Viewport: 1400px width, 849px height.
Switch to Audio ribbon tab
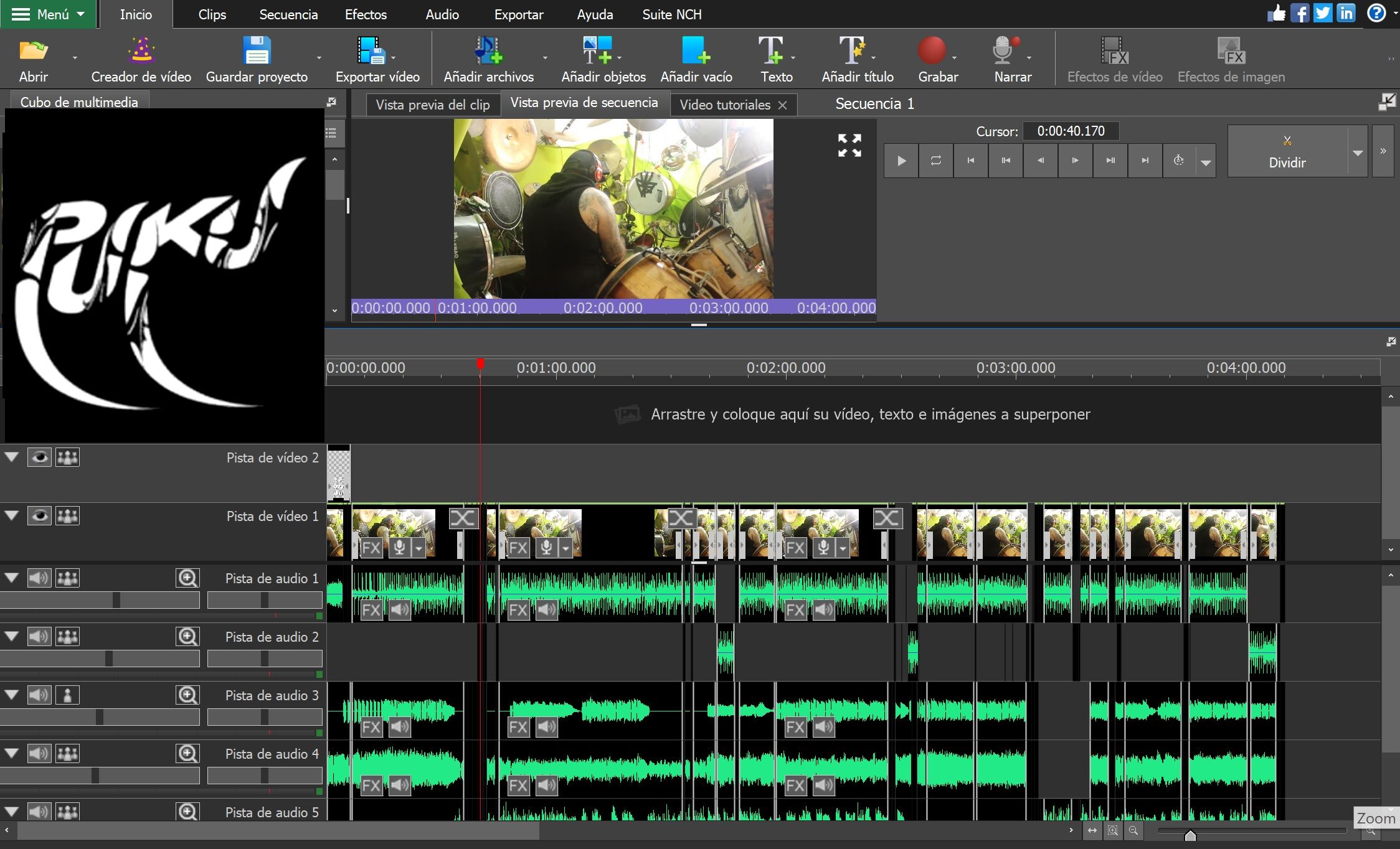pyautogui.click(x=442, y=14)
